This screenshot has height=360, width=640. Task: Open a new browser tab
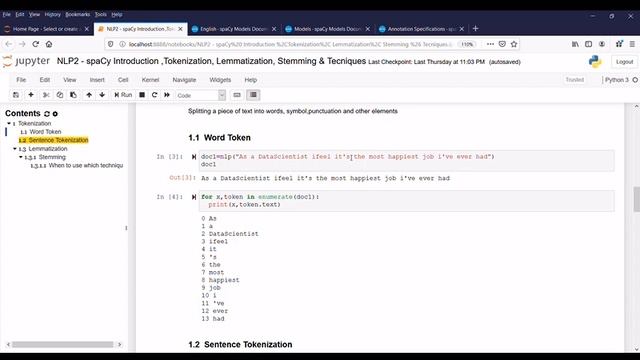click(476, 29)
